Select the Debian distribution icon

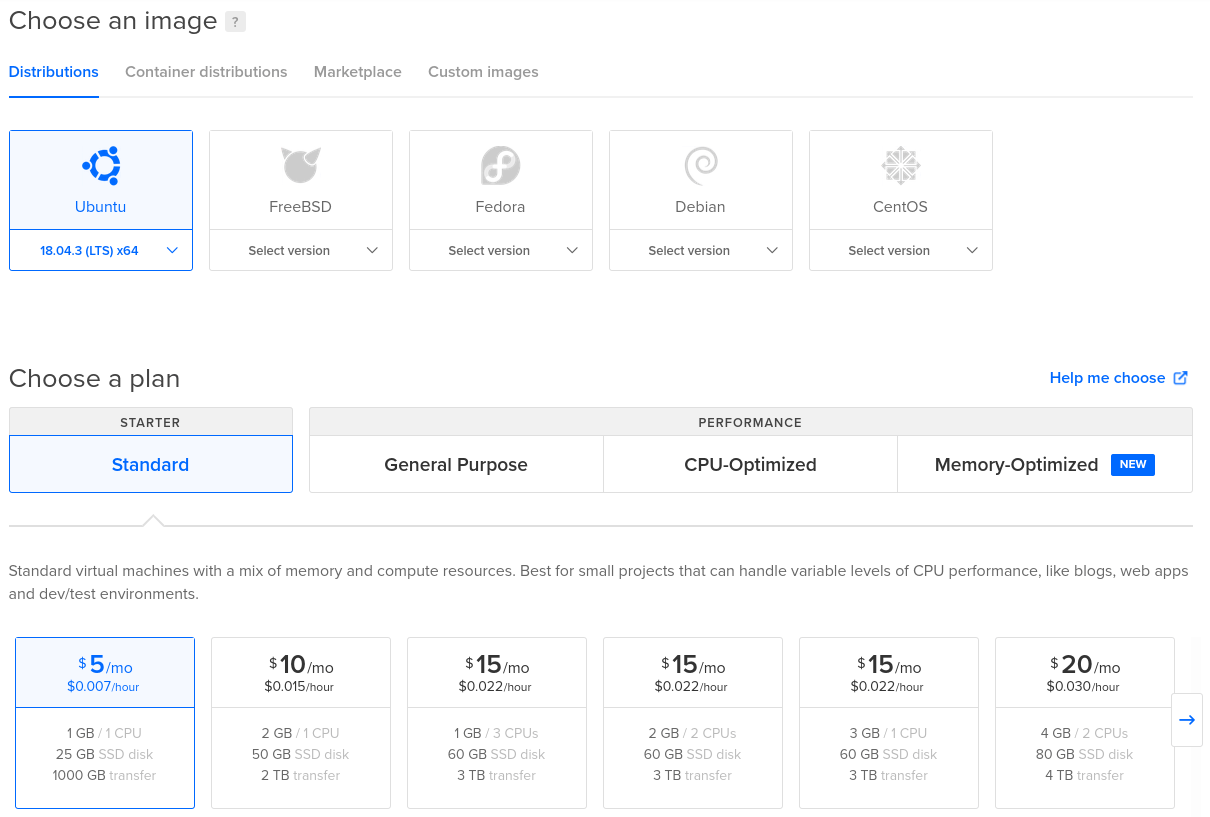click(700, 165)
